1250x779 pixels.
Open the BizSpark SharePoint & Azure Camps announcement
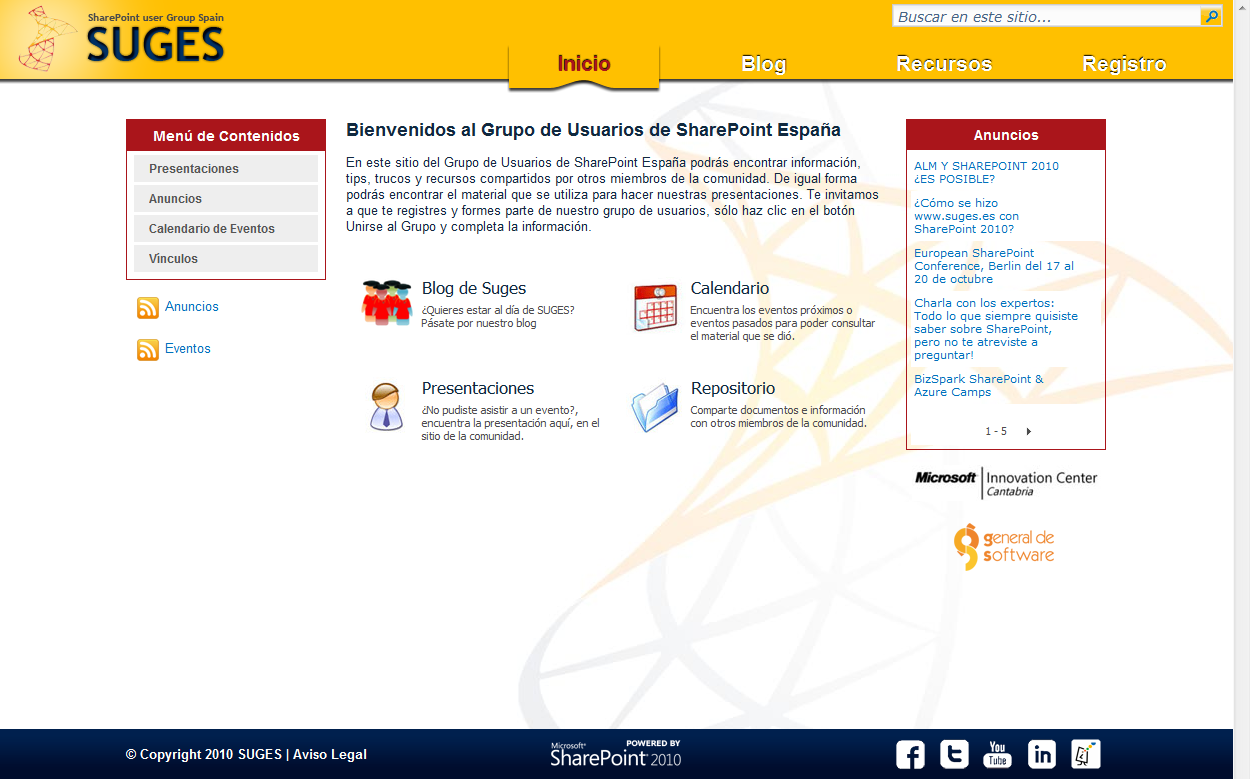tap(978, 386)
